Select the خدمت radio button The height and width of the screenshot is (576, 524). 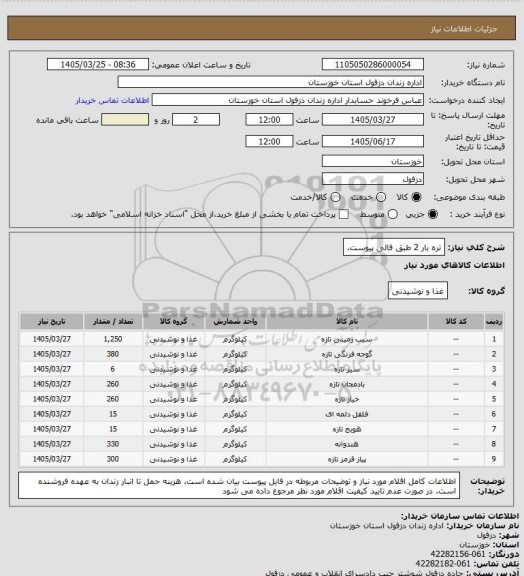point(381,197)
